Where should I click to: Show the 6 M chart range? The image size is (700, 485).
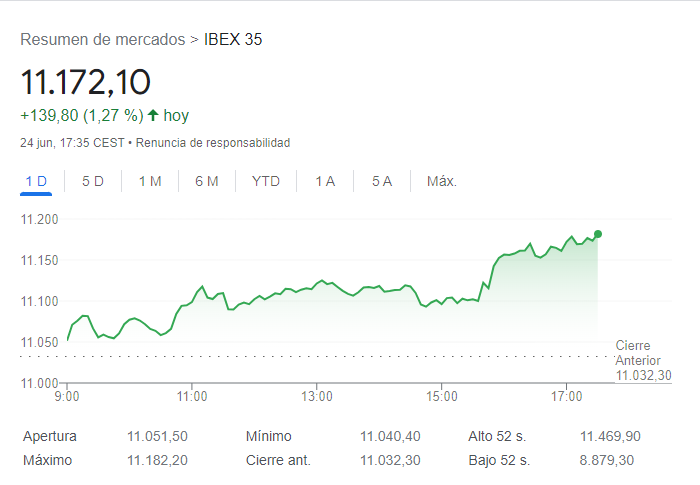point(207,181)
